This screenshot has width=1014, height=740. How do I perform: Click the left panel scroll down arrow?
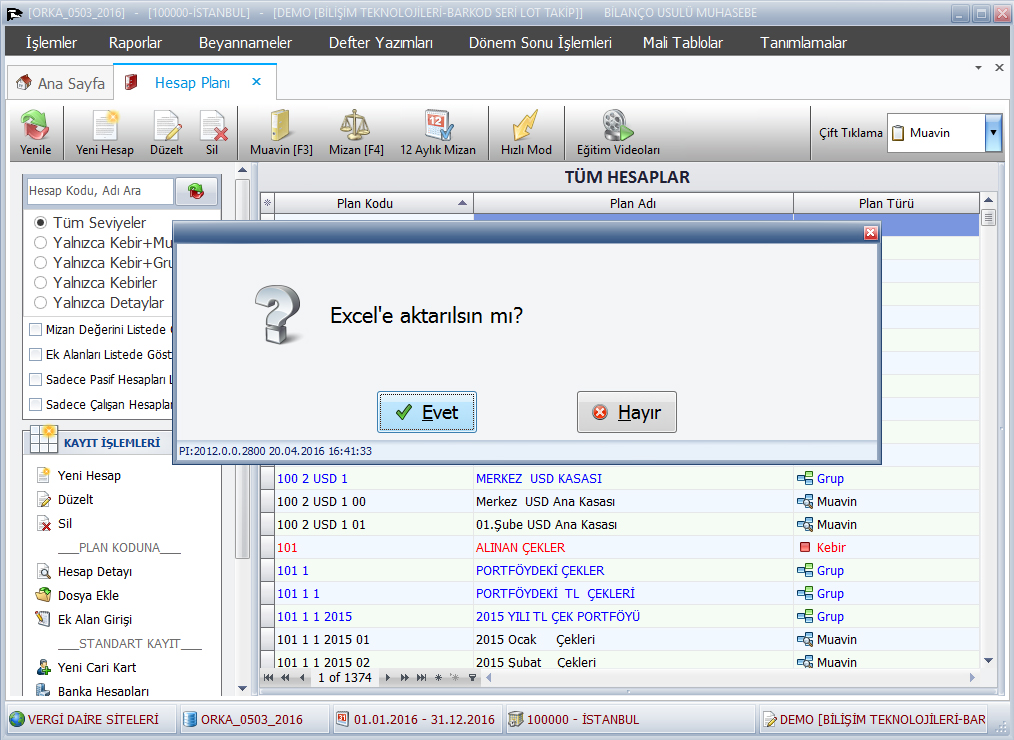243,688
